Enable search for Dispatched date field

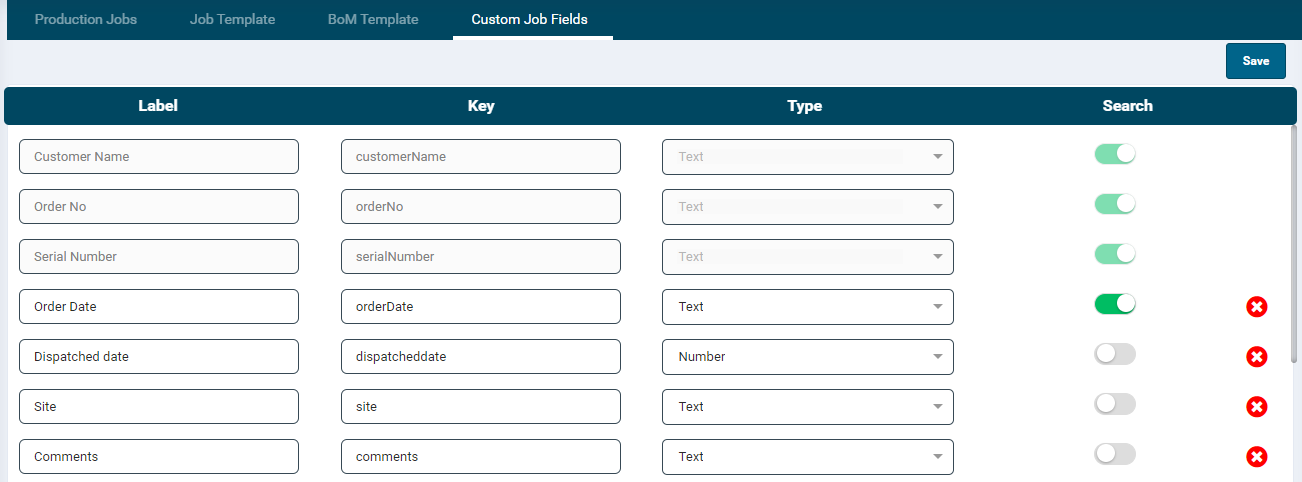click(x=1115, y=354)
